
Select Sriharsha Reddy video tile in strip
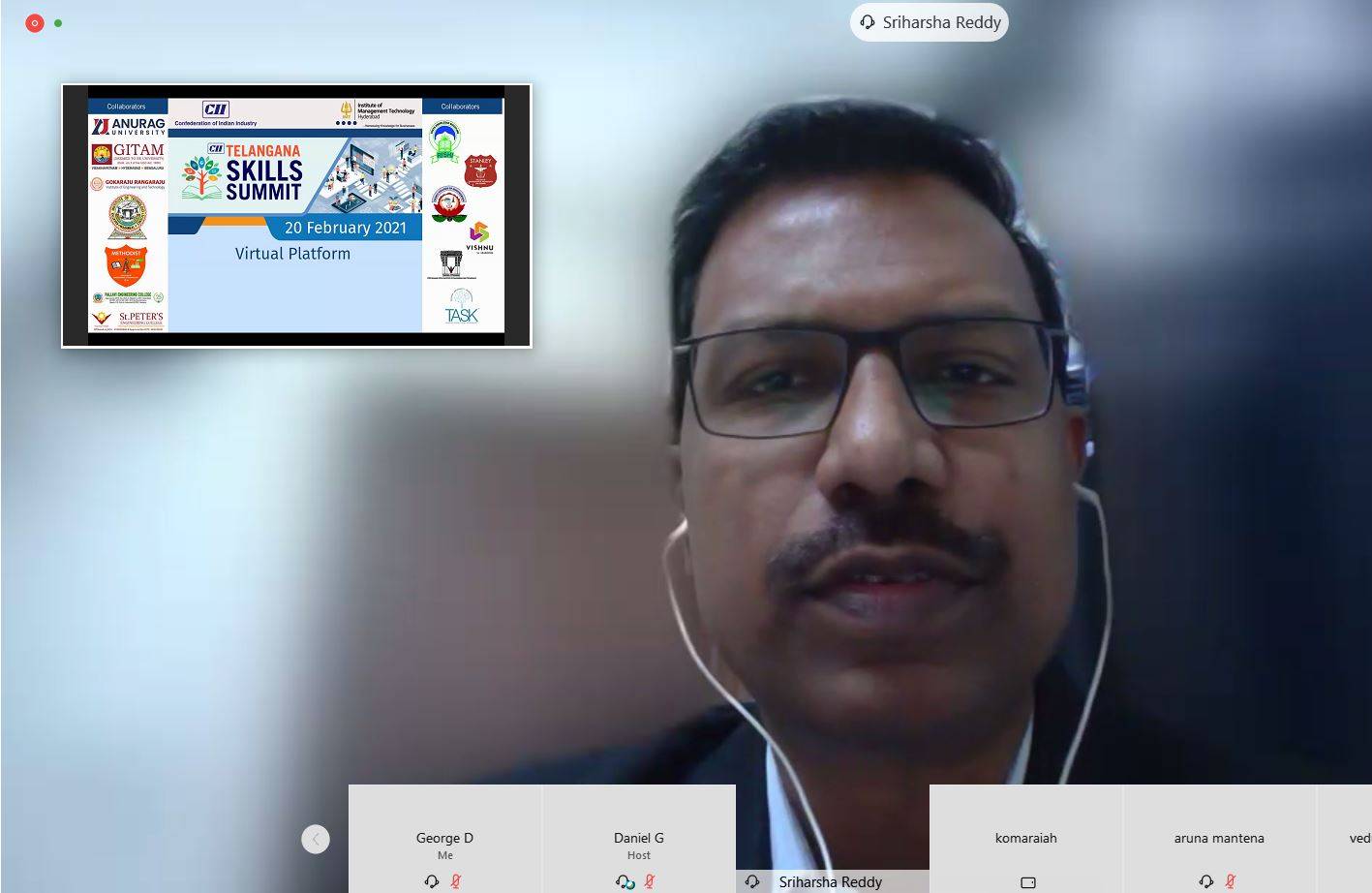833,839
